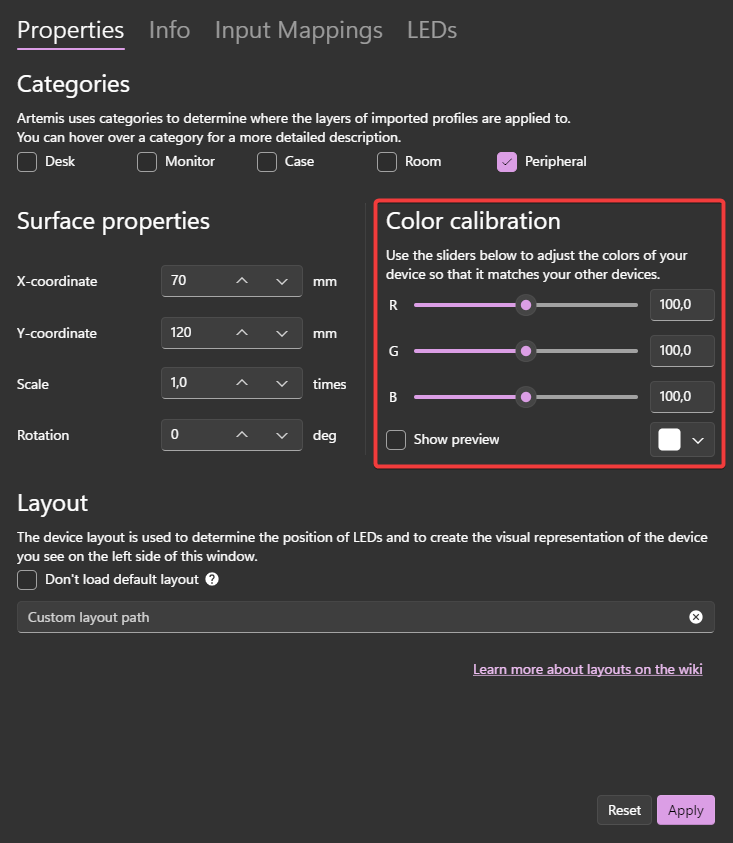This screenshot has height=843, width=733.
Task: Click Y-coordinate increment up arrow
Action: [242, 333]
